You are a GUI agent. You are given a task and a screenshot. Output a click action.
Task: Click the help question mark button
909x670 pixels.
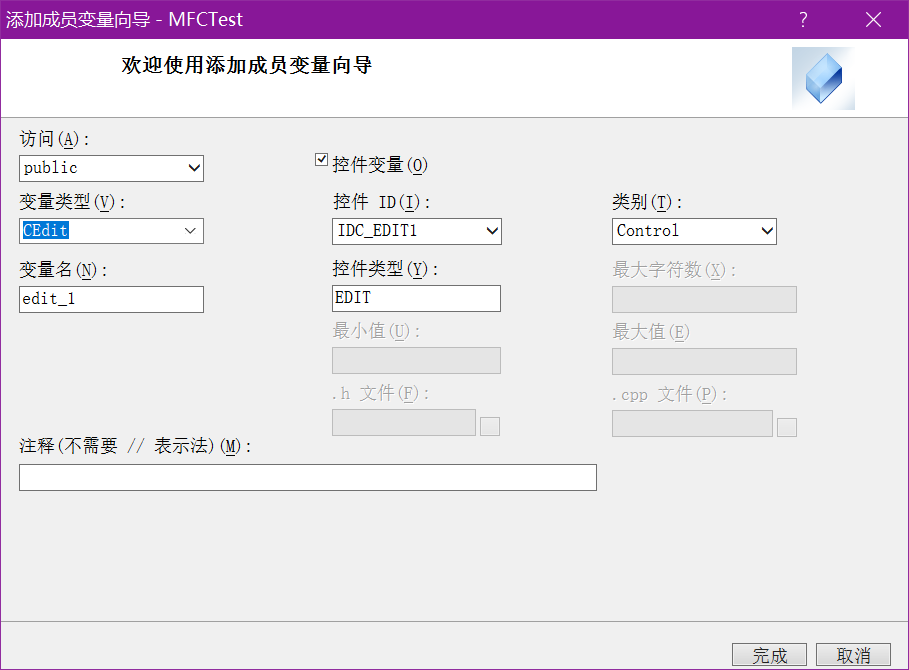(x=802, y=20)
